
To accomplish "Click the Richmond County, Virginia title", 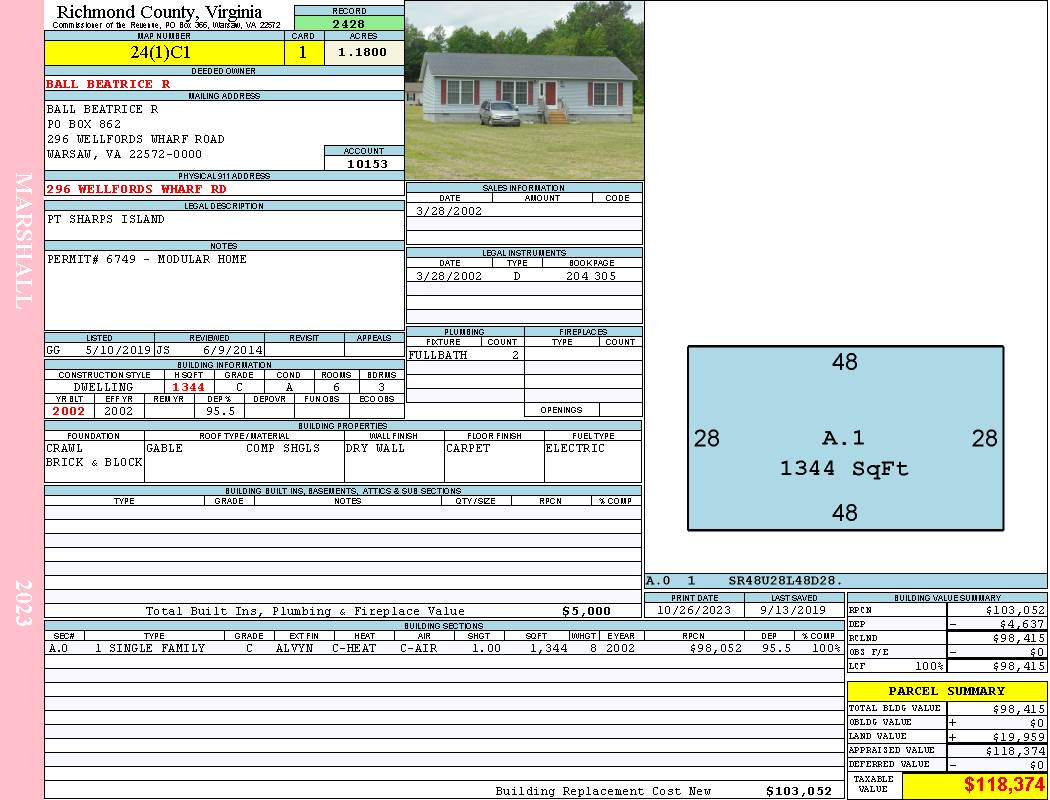I will pos(159,12).
